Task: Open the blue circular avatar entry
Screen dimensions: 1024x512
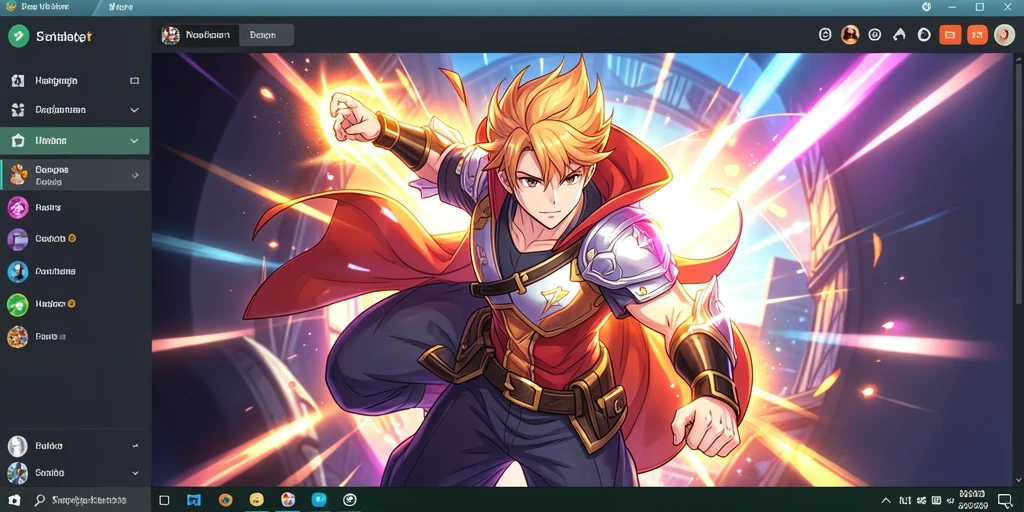Action: pyautogui.click(x=18, y=272)
